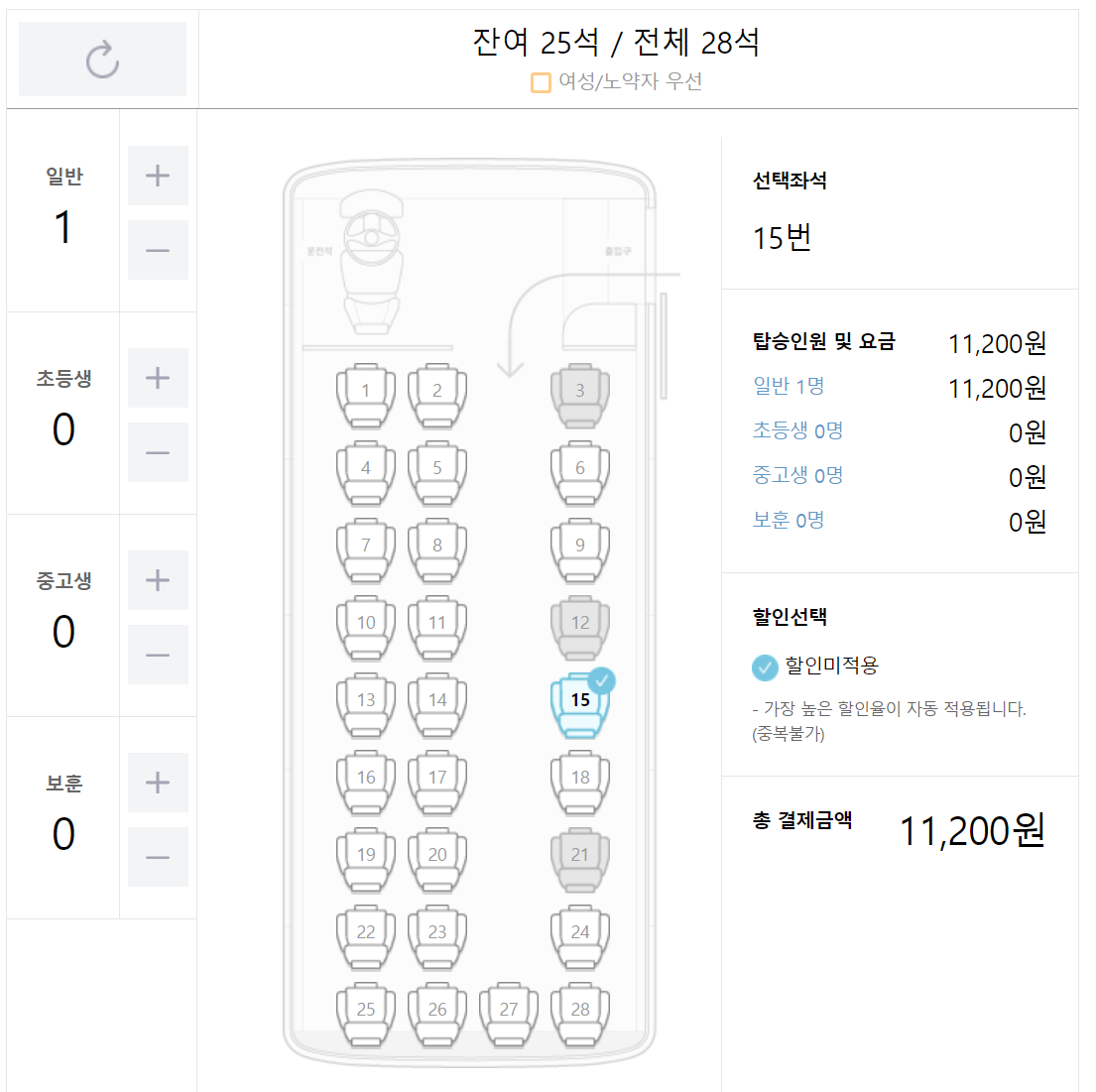
Task: Increase 중고생 count with plus button
Action: pyautogui.click(x=158, y=580)
